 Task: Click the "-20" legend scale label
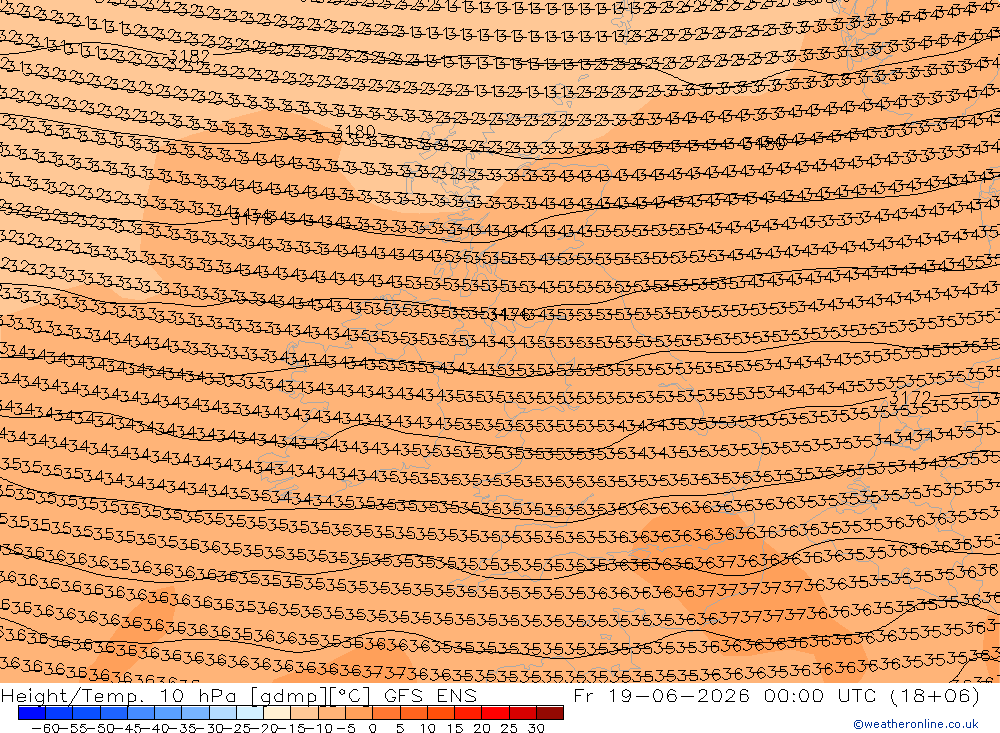[x=264, y=728]
